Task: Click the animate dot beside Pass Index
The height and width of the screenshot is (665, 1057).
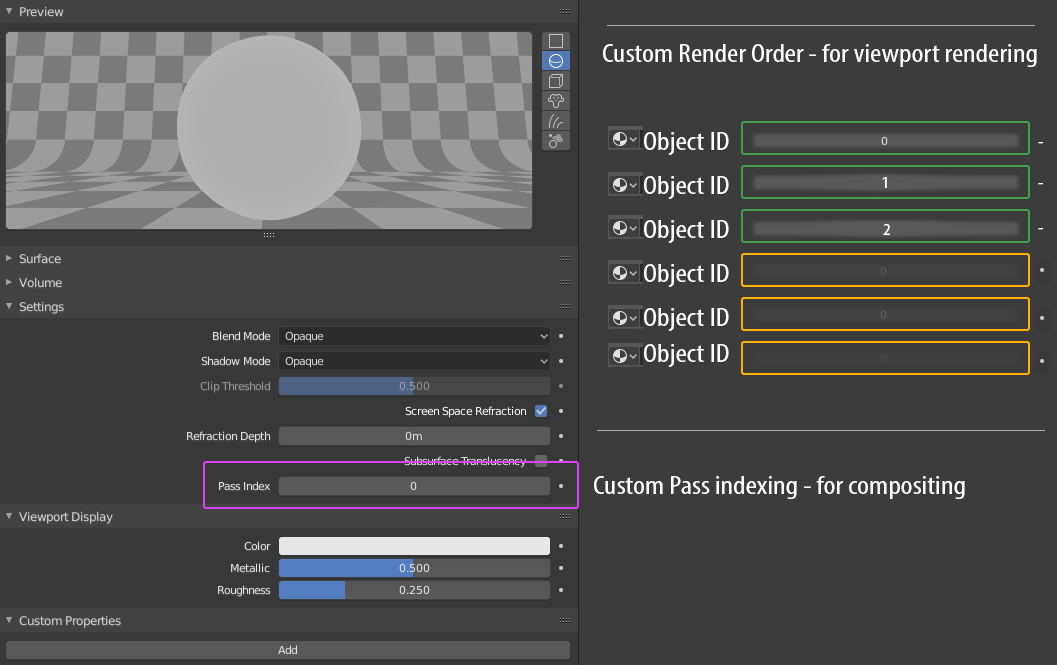Action: click(561, 486)
